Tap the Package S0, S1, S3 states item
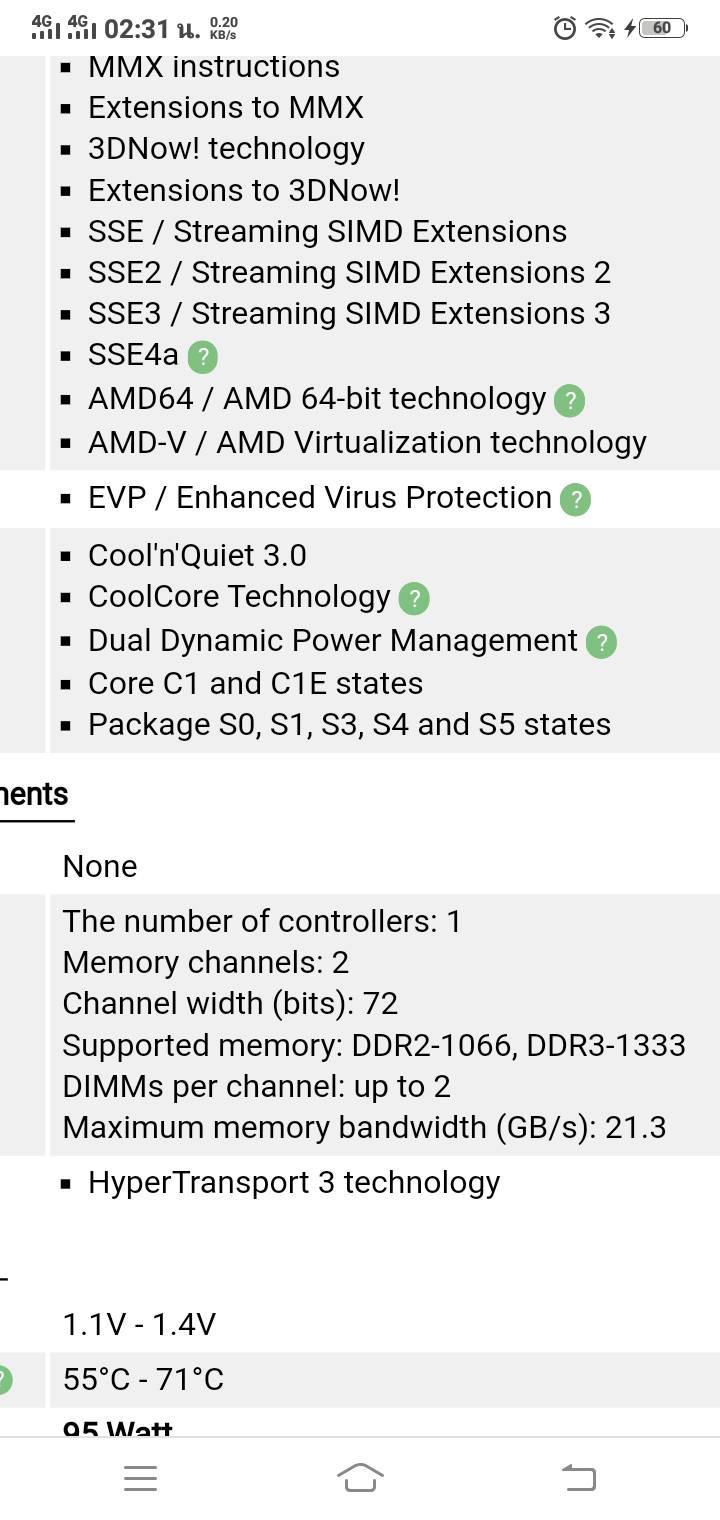Viewport: 720px width, 1520px height. tap(349, 724)
